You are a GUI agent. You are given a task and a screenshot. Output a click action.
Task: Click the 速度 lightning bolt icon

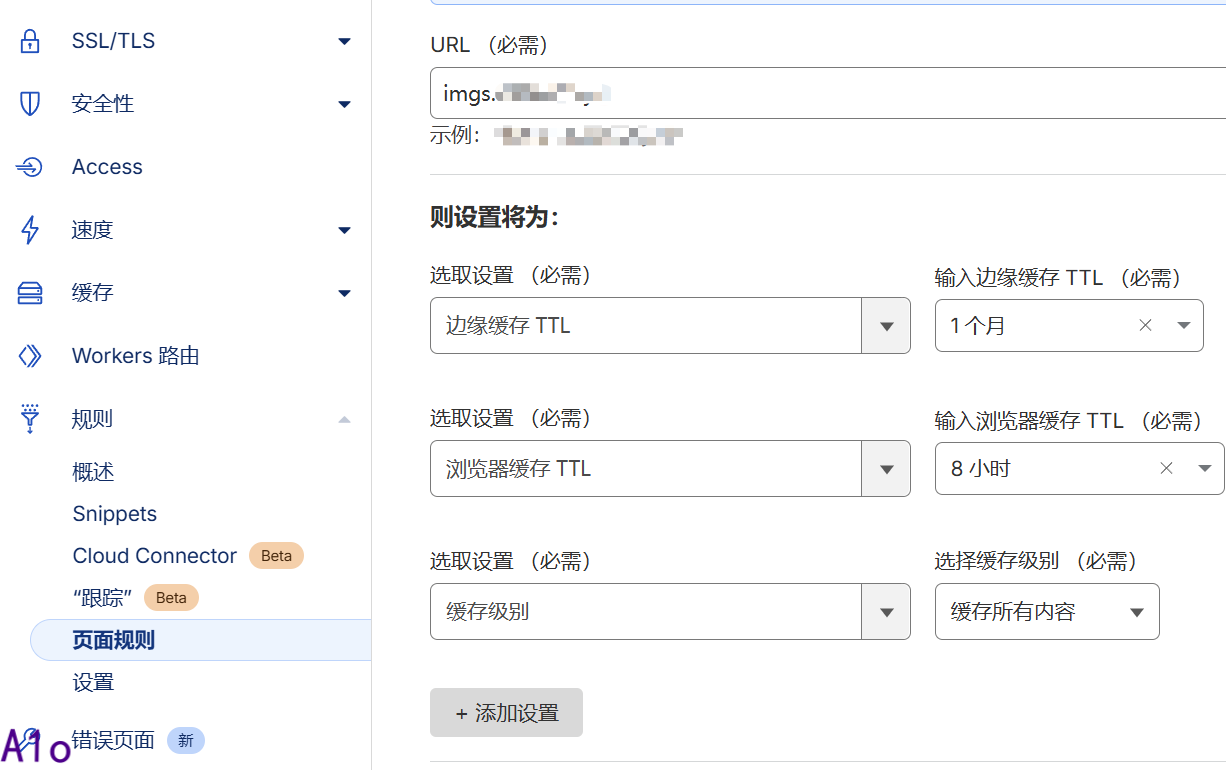click(30, 230)
